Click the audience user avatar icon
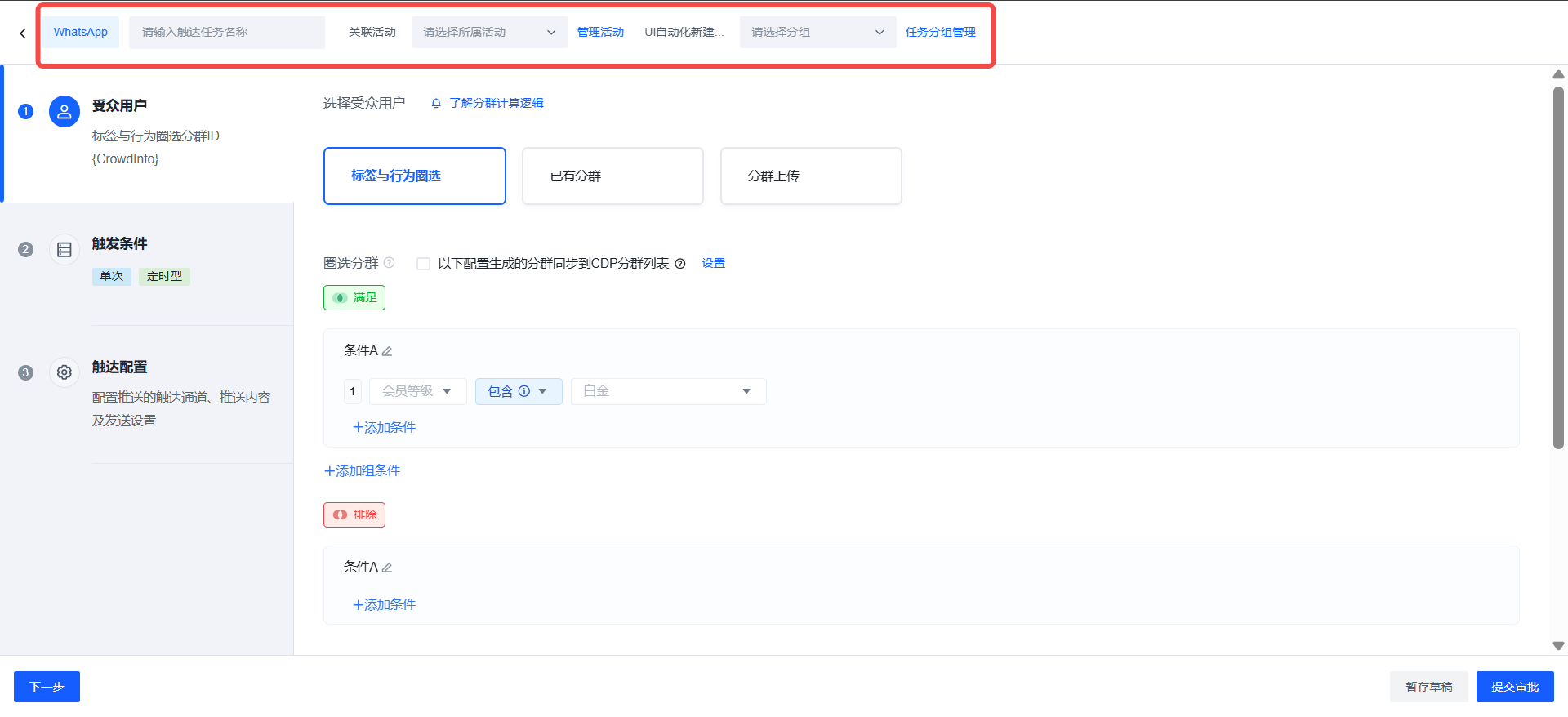Image resolution: width=1568 pixels, height=717 pixels. click(65, 112)
